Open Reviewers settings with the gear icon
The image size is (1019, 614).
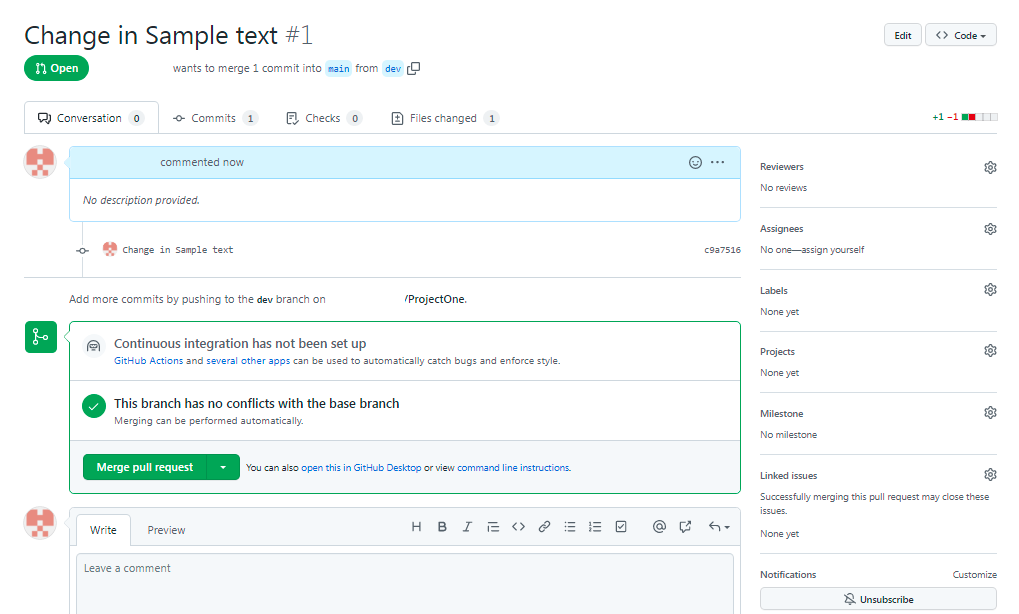coord(990,167)
